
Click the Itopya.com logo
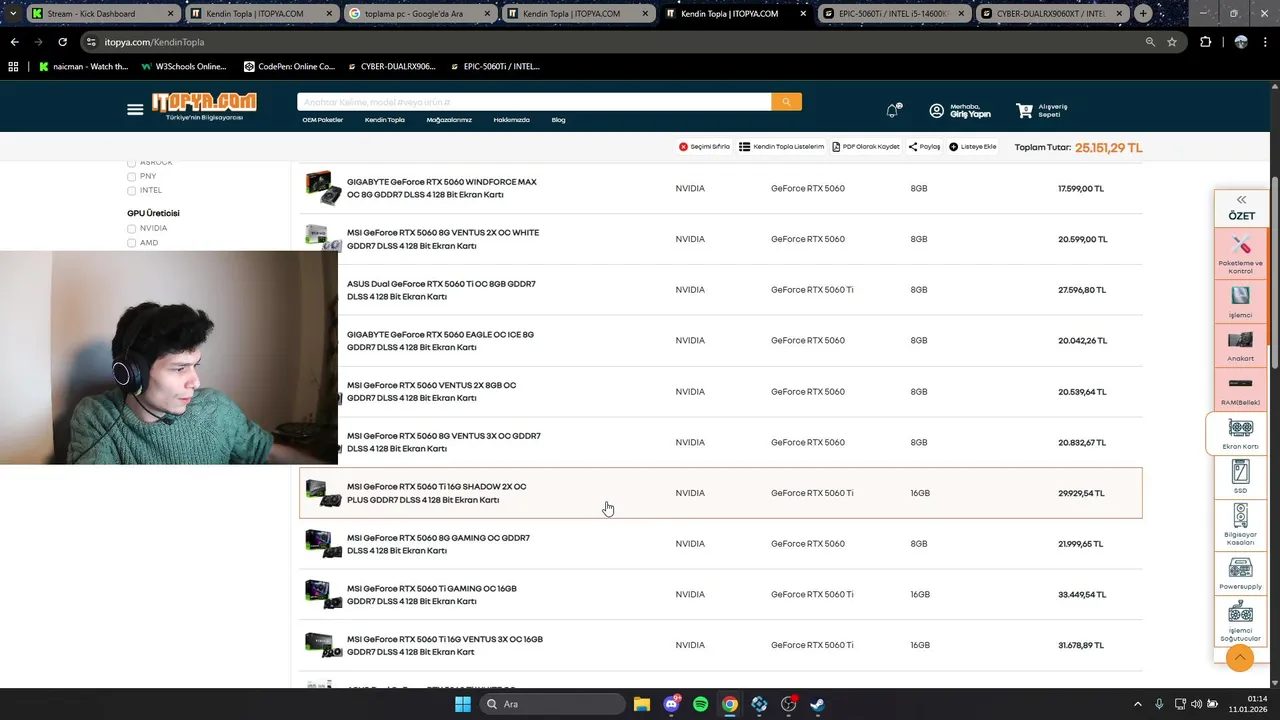click(204, 106)
